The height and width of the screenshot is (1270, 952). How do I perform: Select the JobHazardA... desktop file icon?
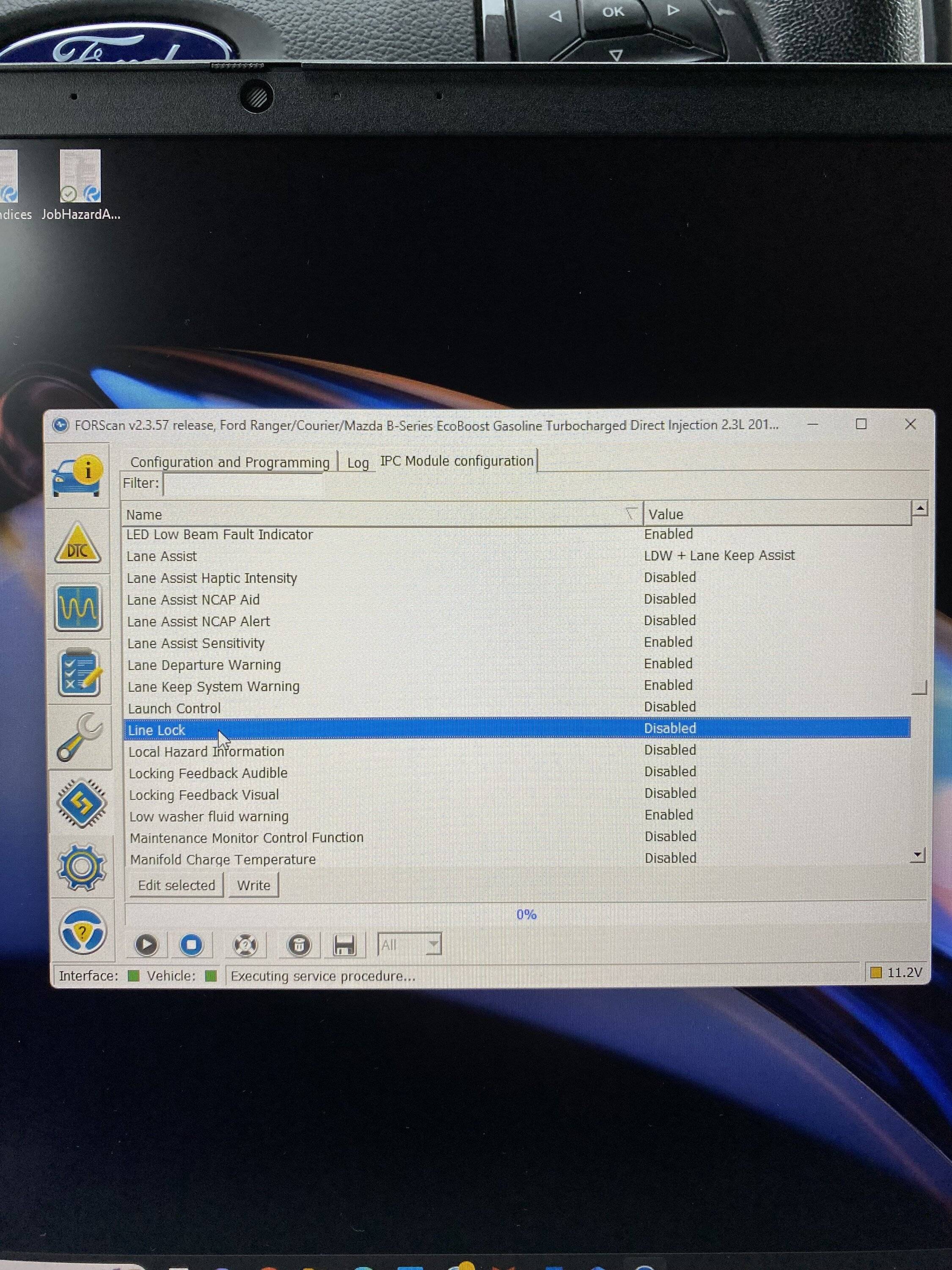(x=81, y=185)
